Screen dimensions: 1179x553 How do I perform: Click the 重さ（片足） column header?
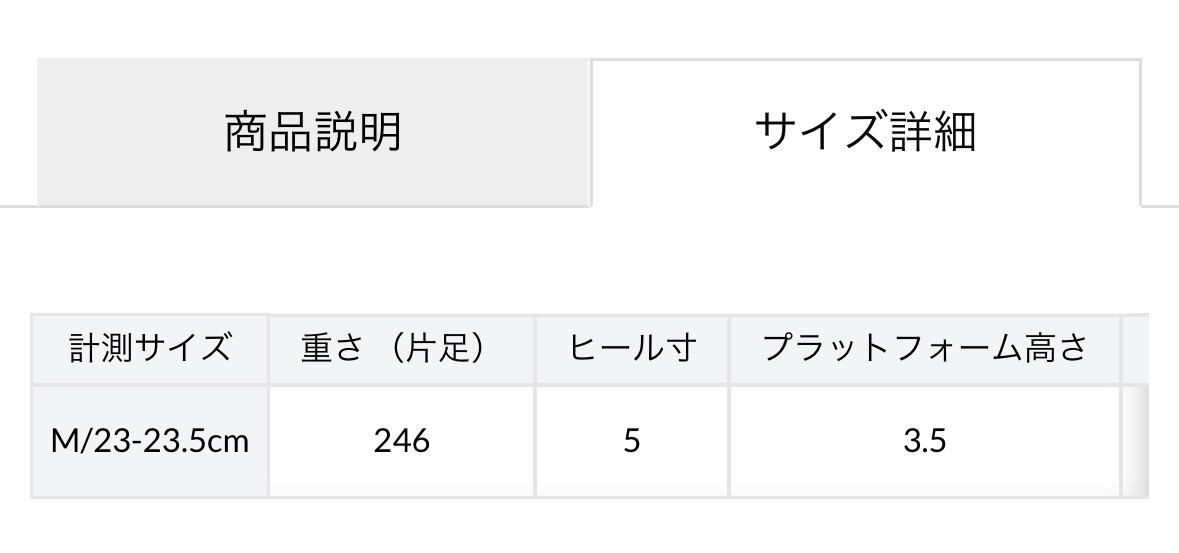[401, 349]
